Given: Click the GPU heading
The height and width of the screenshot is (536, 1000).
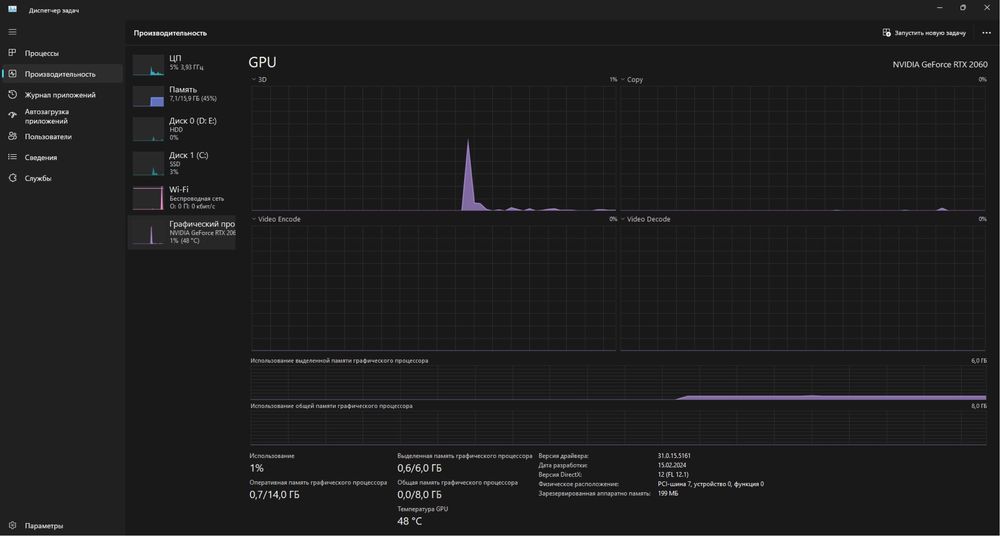Looking at the screenshot, I should (x=262, y=63).
